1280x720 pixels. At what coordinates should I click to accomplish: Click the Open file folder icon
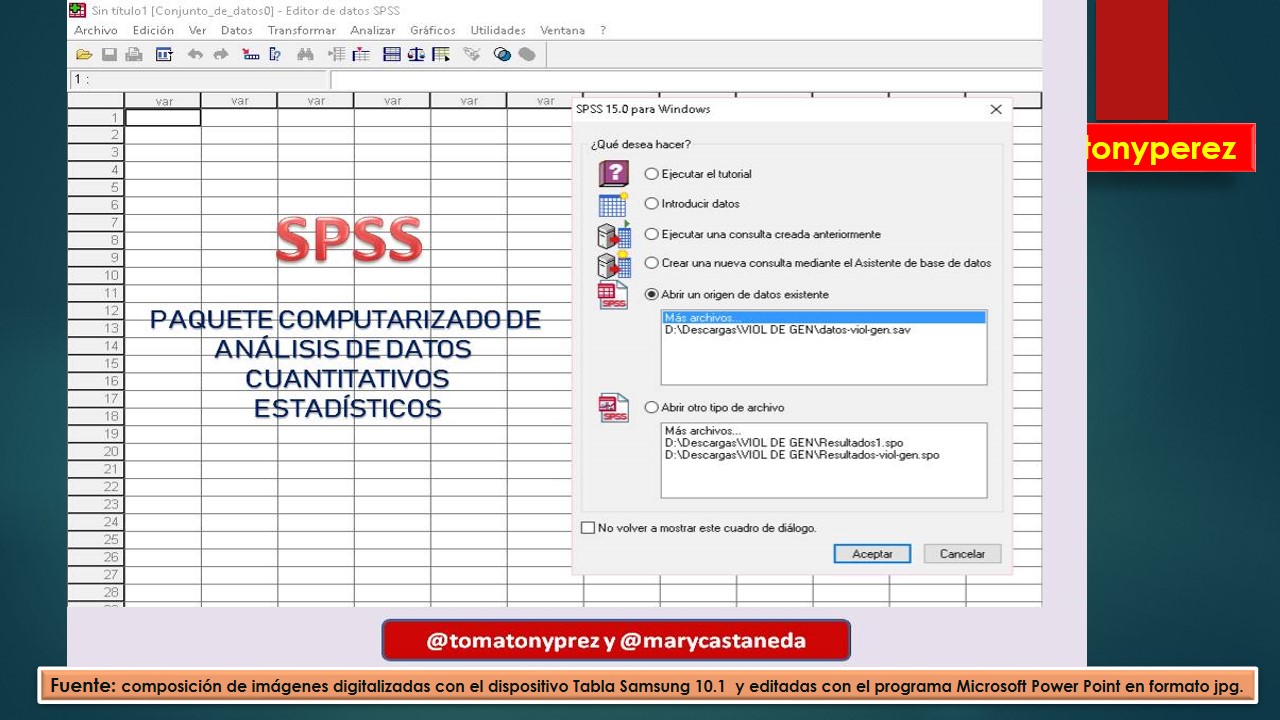[x=84, y=55]
